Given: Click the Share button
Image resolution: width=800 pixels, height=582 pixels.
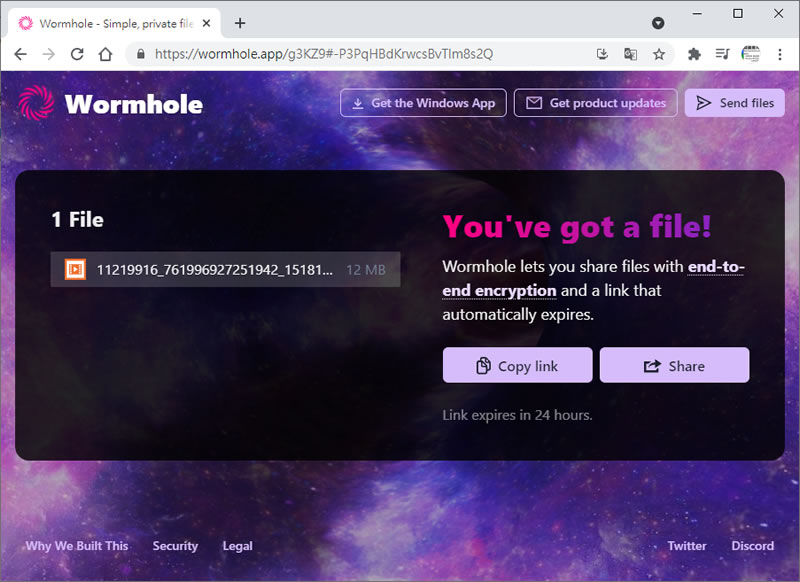Looking at the screenshot, I should pos(674,365).
